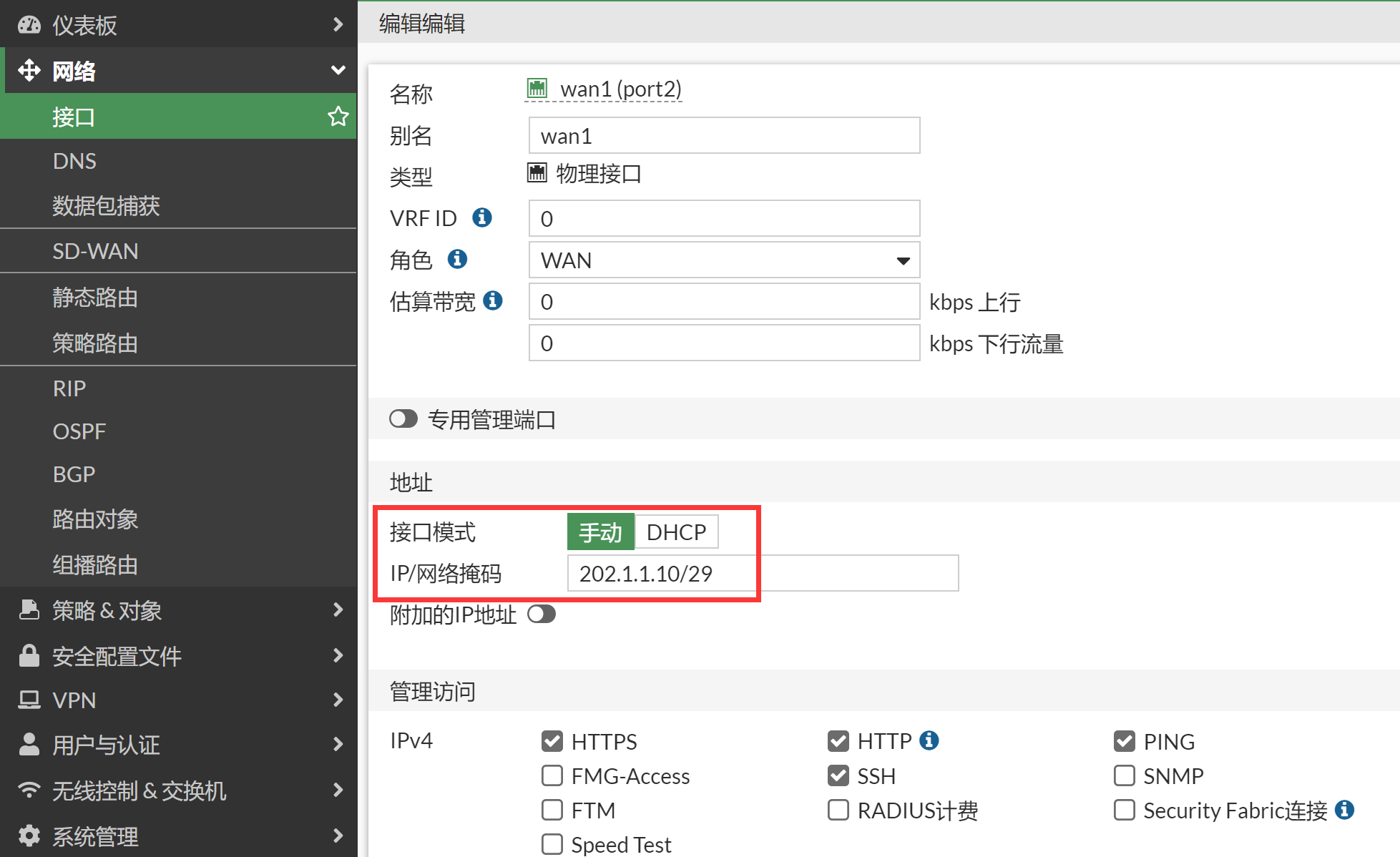Click the 估算带宽 info icon
1400x857 pixels.
click(493, 300)
